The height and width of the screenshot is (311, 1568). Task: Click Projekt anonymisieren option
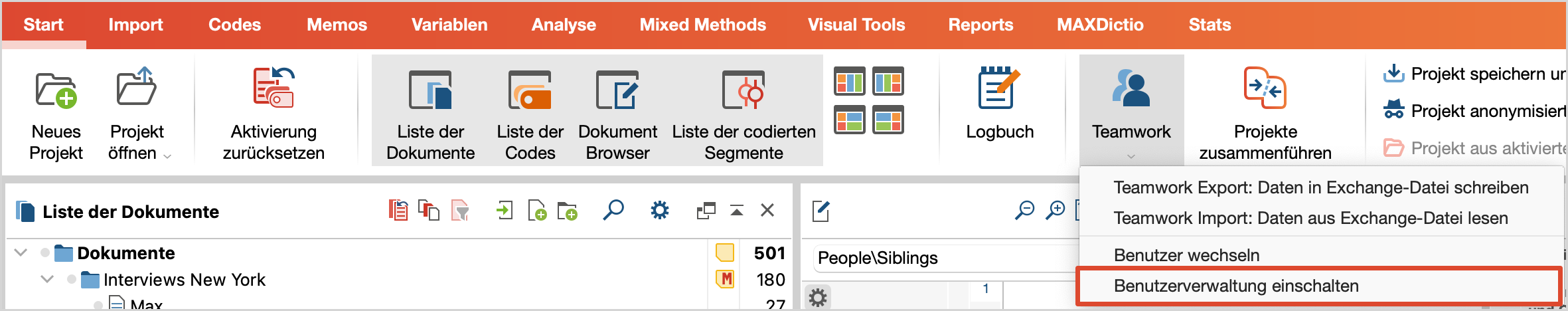click(1474, 111)
